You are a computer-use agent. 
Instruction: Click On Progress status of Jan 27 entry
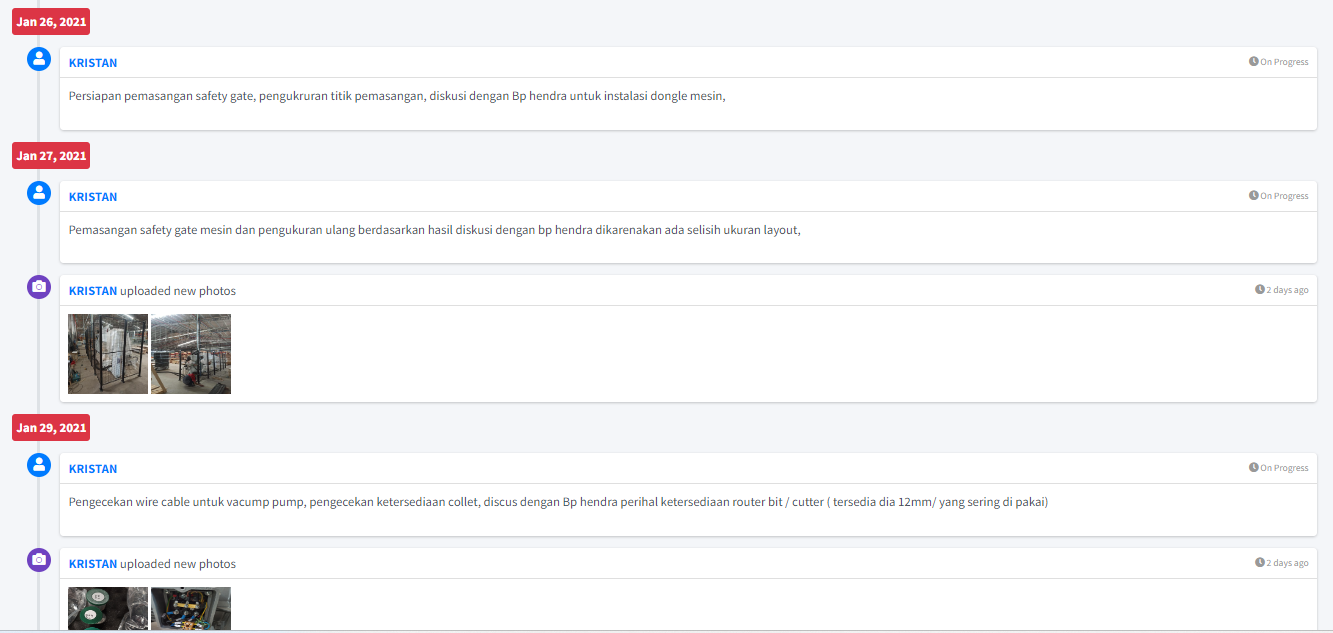(x=1284, y=196)
